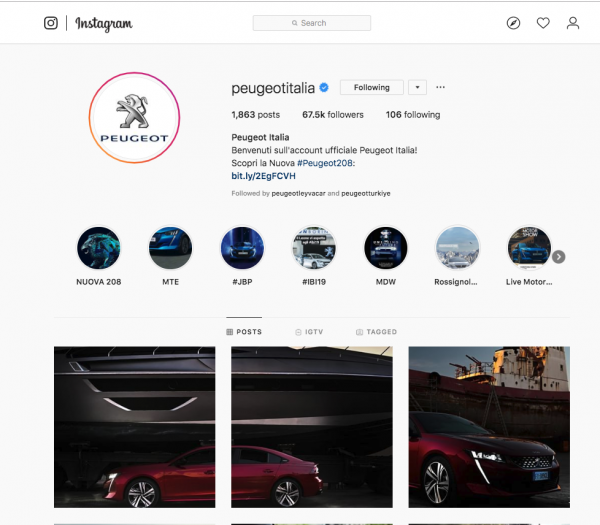View the NUOVA 208 story highlight
The width and height of the screenshot is (600, 525).
click(99, 248)
